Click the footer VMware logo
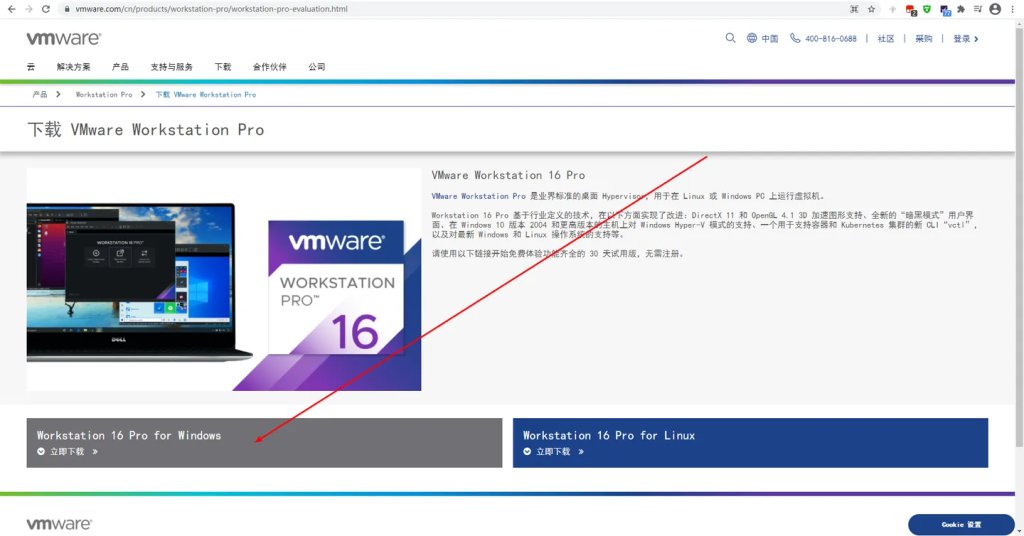This screenshot has width=1024, height=536. [59, 524]
